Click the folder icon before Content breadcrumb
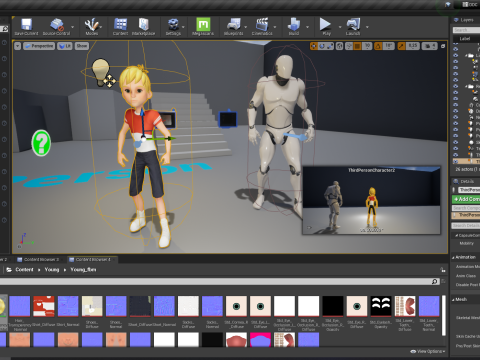 point(9,270)
